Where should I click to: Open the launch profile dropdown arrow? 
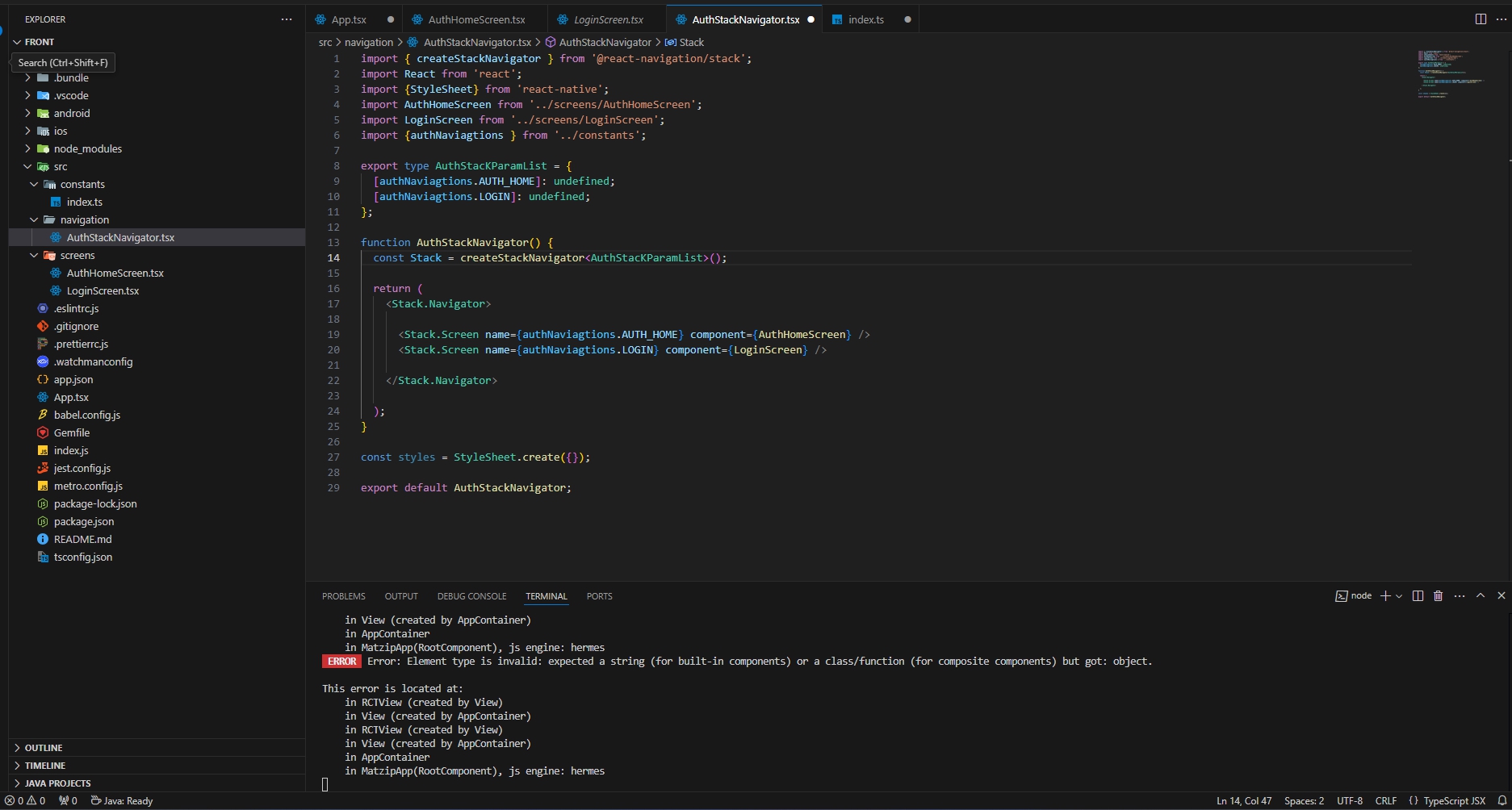pyautogui.click(x=1399, y=596)
